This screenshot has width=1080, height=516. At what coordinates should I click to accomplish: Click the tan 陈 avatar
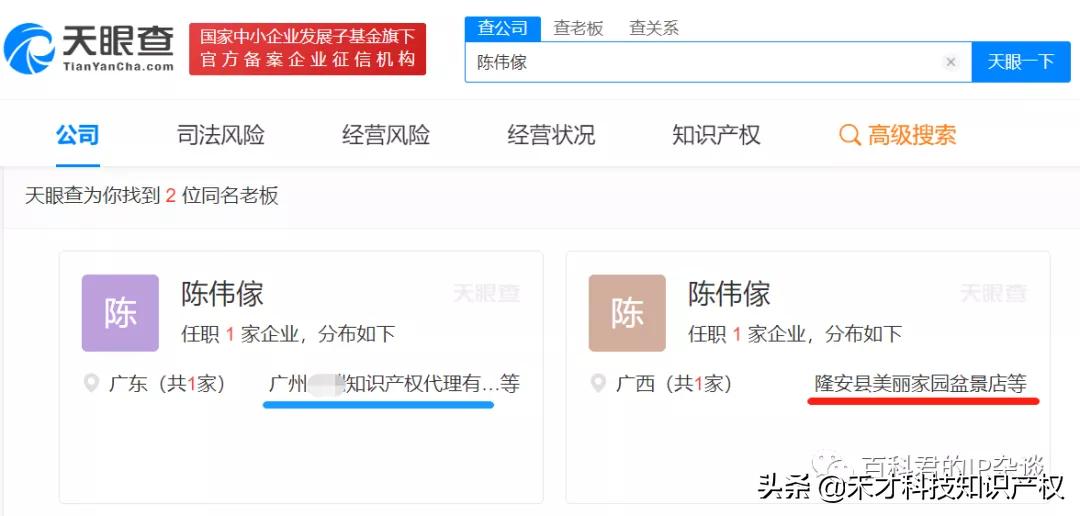[x=627, y=313]
